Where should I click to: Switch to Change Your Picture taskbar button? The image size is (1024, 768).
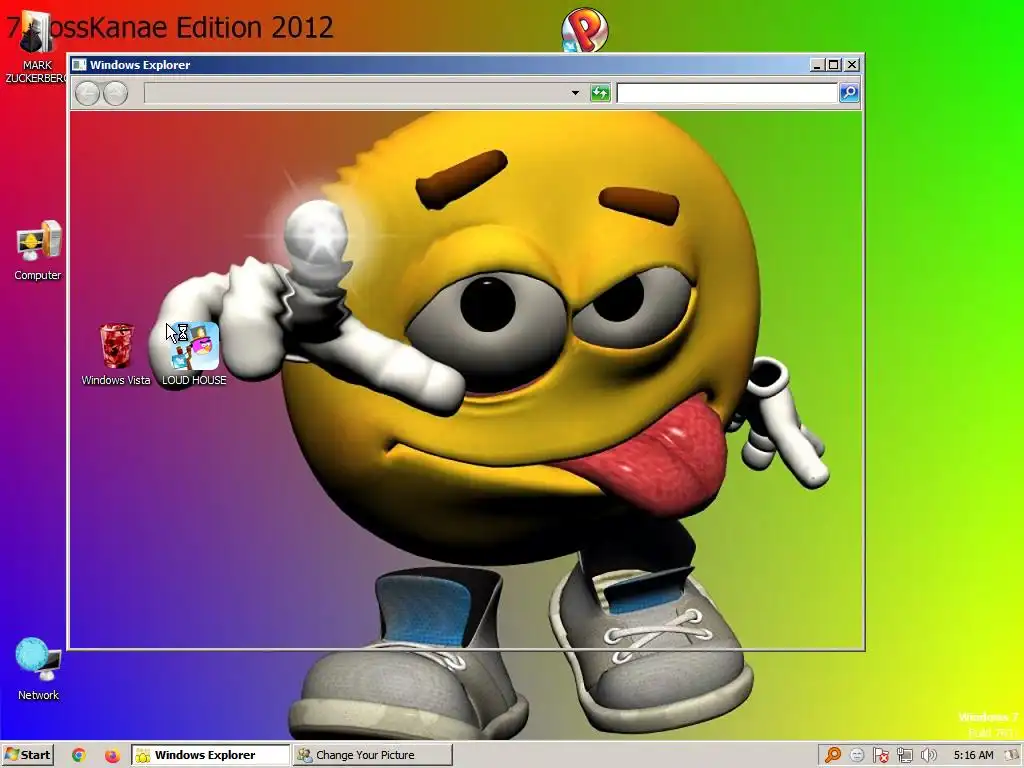[x=372, y=755]
